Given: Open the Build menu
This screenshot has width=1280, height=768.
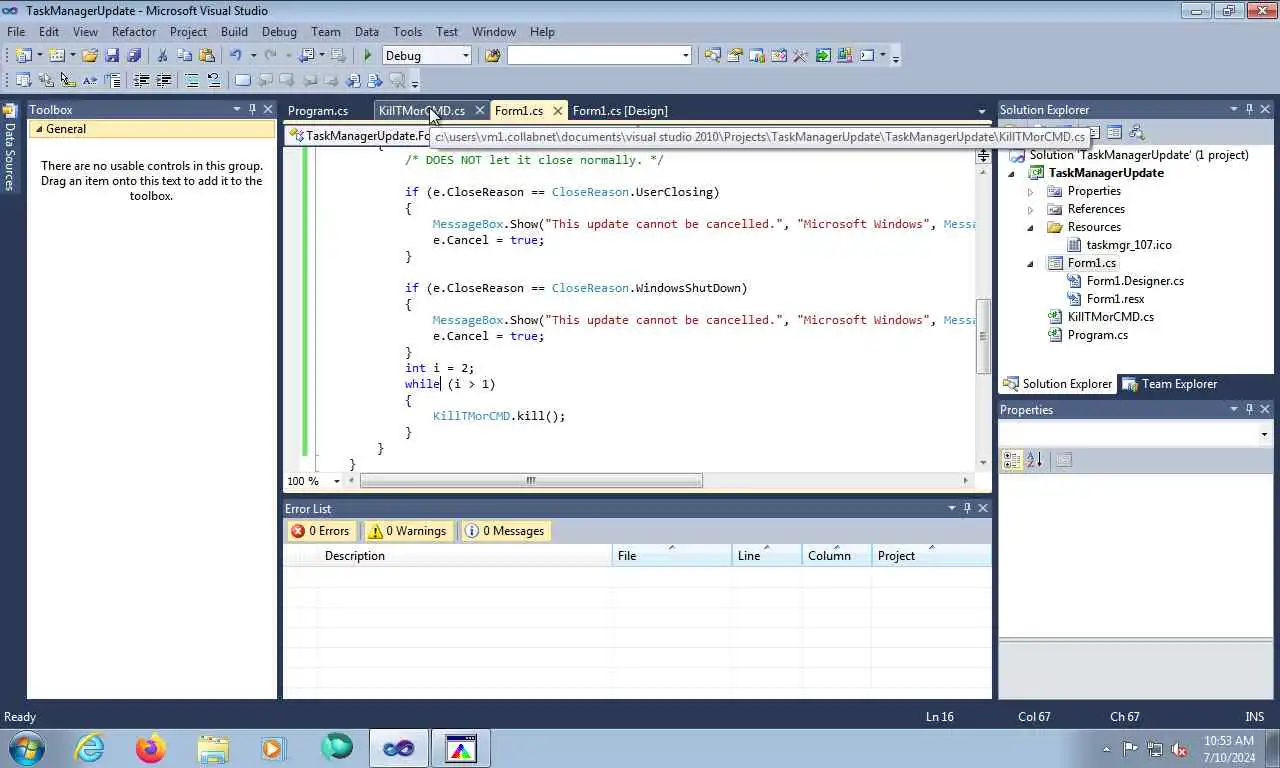Looking at the screenshot, I should (234, 31).
